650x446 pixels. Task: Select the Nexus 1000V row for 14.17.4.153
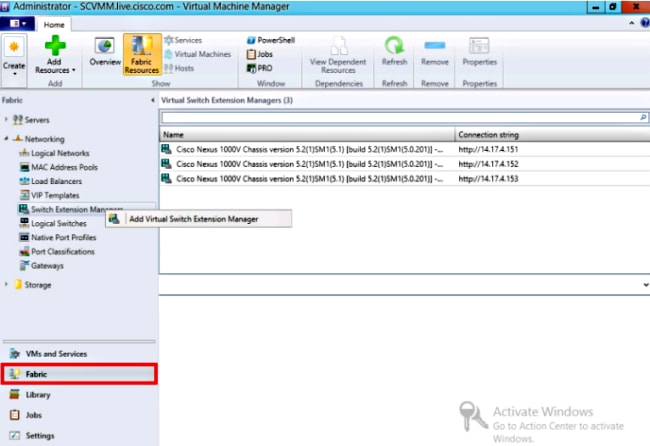[x=405, y=179]
